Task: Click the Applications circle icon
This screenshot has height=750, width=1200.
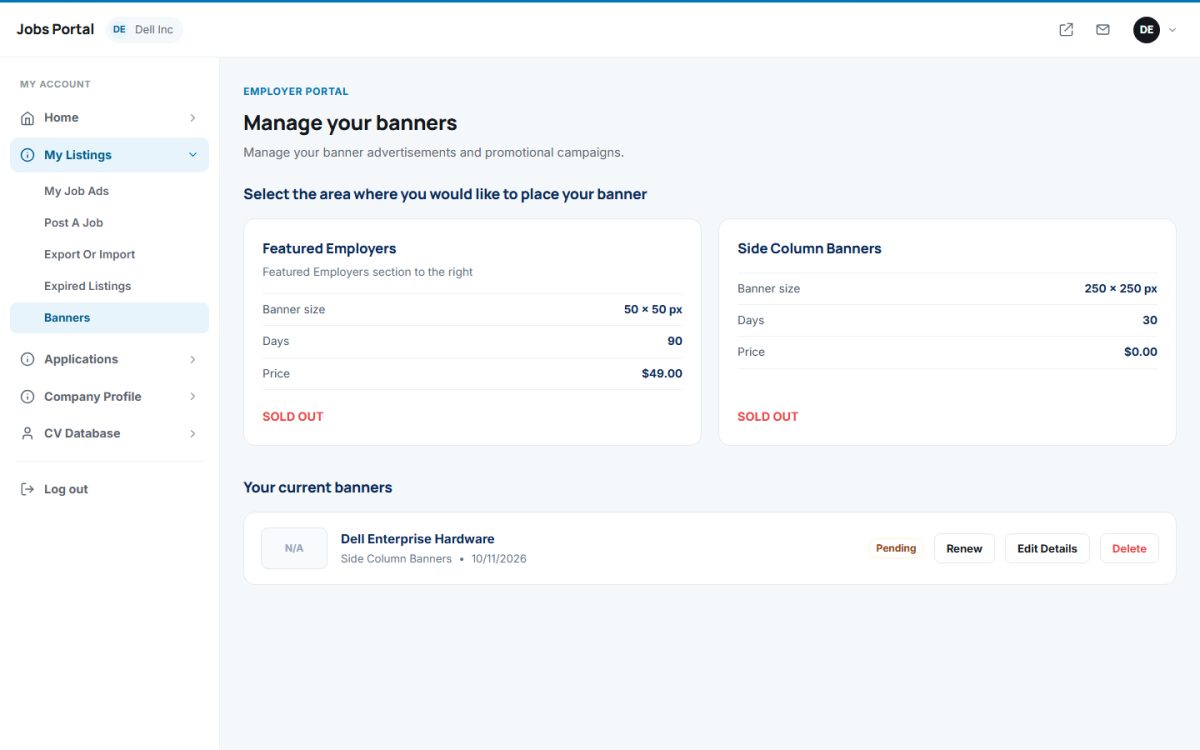Action: coord(27,359)
